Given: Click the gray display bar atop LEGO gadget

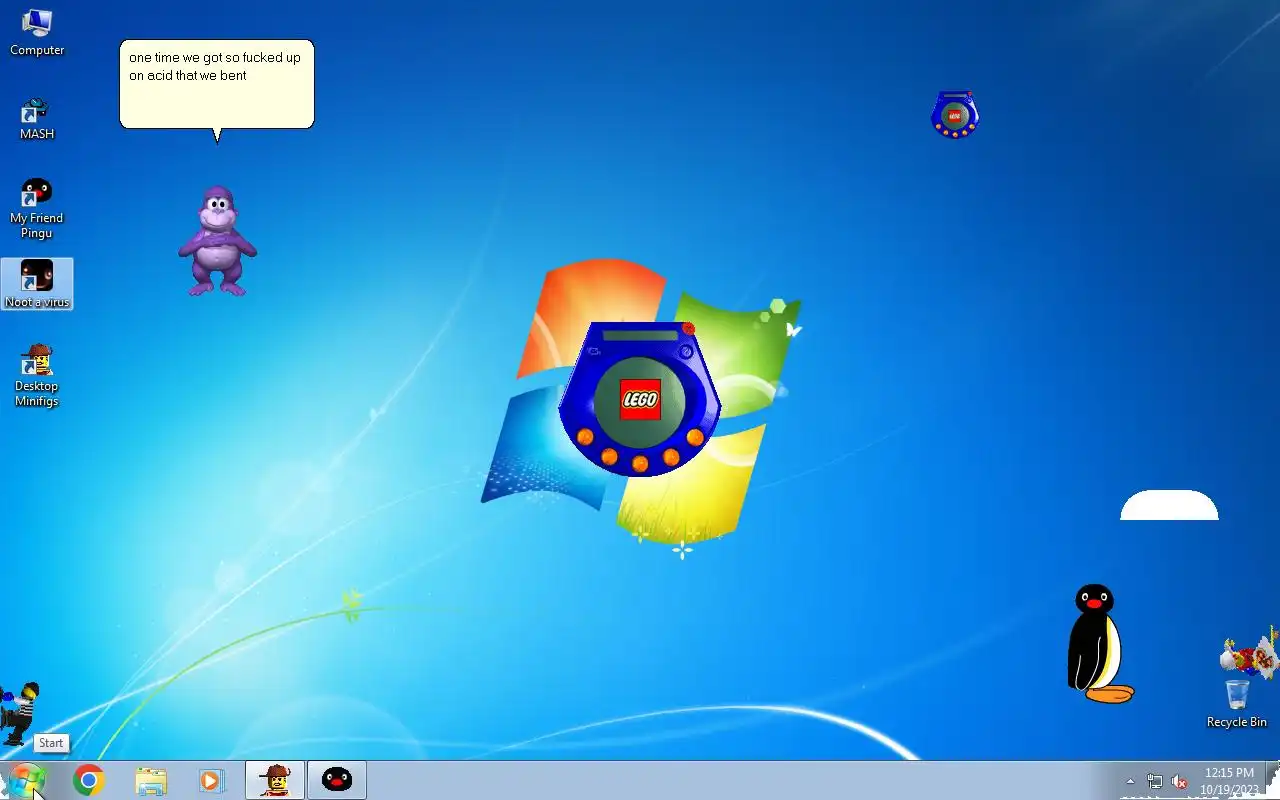Looking at the screenshot, I should [x=640, y=335].
